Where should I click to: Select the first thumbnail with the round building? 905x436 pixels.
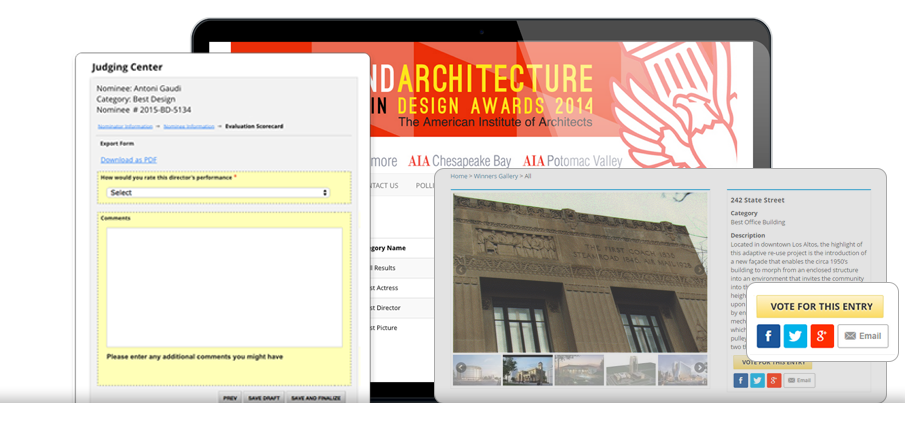tap(477, 370)
